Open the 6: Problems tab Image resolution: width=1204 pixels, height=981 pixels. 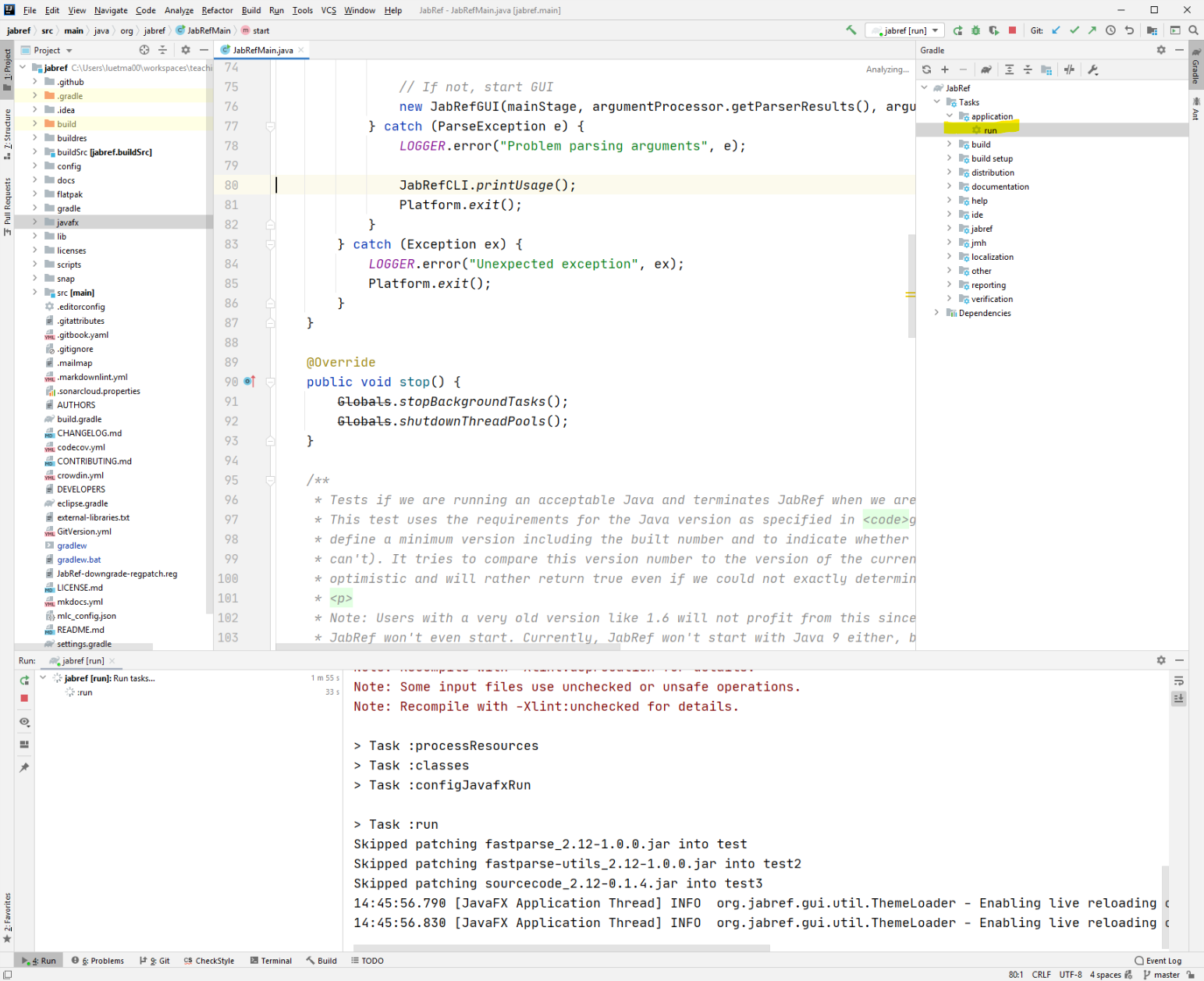click(x=98, y=961)
